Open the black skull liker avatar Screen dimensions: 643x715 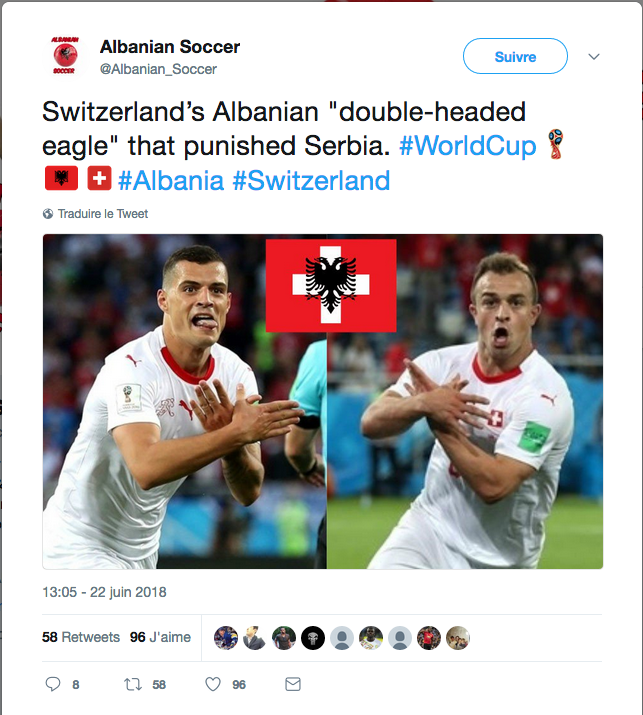pos(313,638)
